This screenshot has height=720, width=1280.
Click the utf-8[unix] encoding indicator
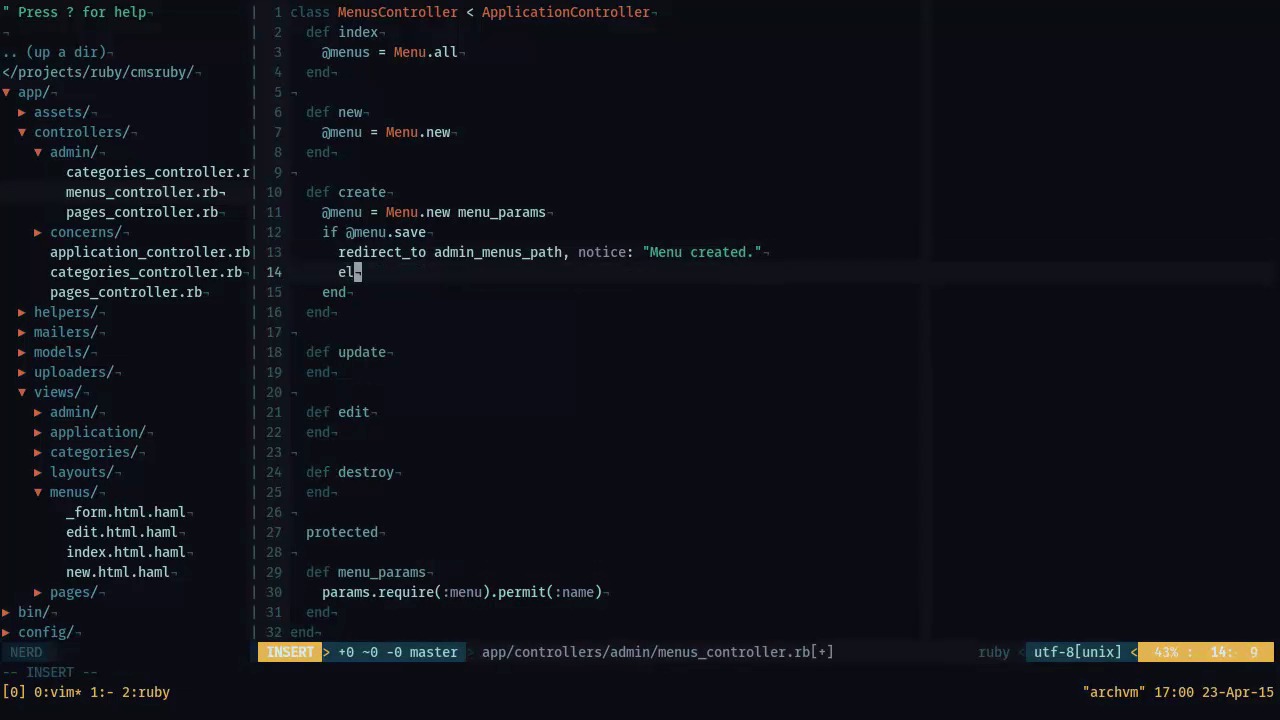click(1078, 652)
